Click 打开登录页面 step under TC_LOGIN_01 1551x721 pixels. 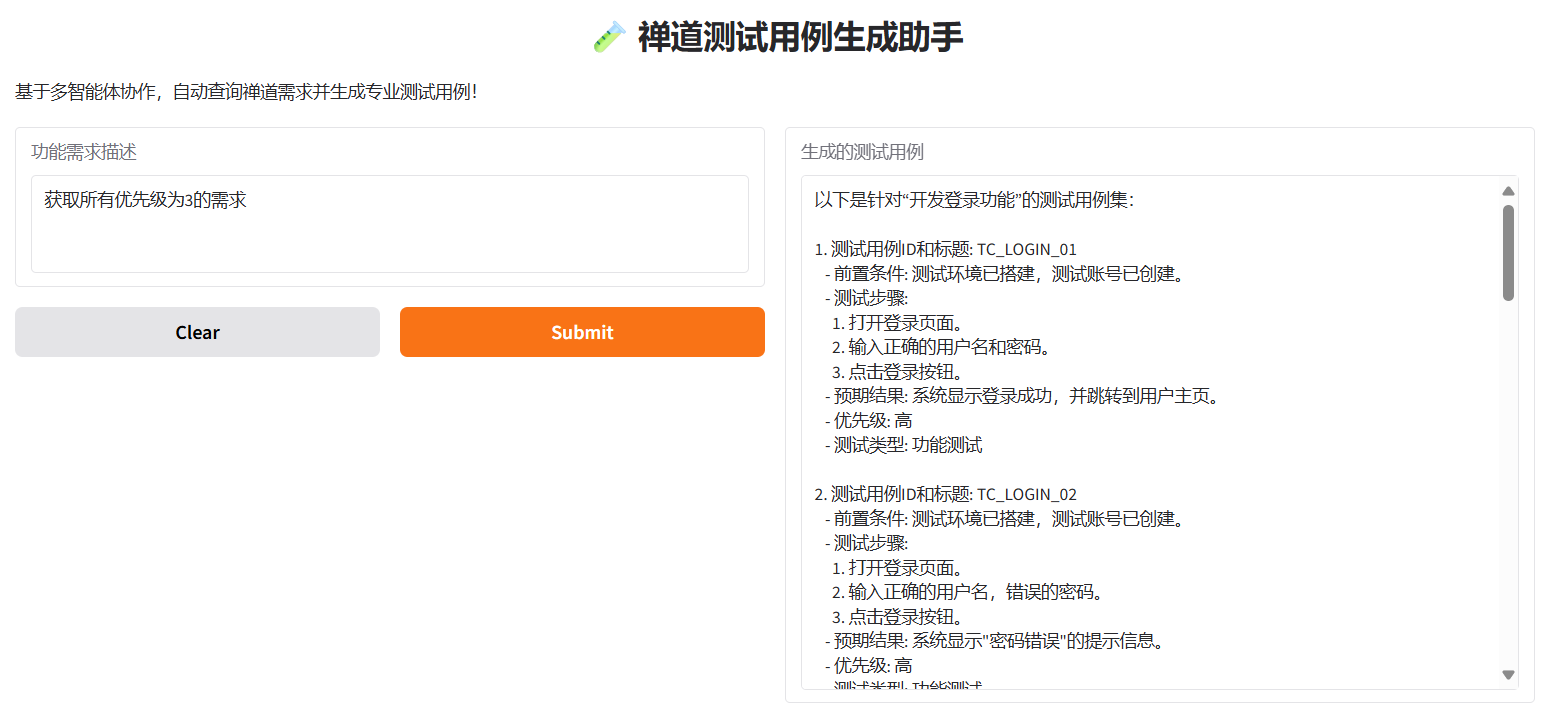897,323
